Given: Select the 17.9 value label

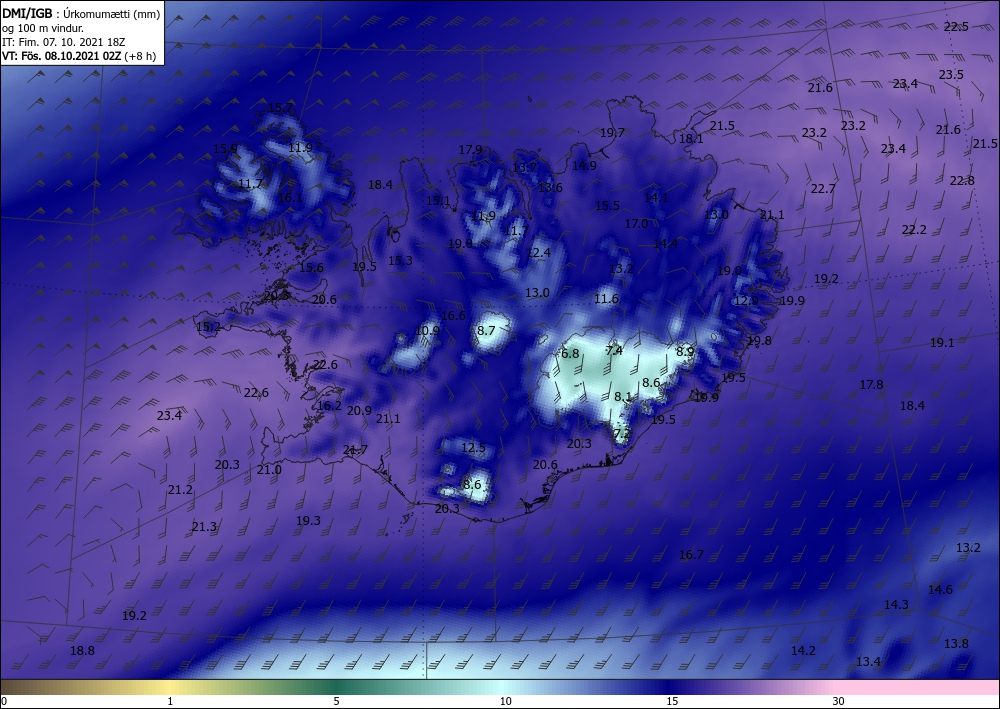Looking at the screenshot, I should coord(470,149).
